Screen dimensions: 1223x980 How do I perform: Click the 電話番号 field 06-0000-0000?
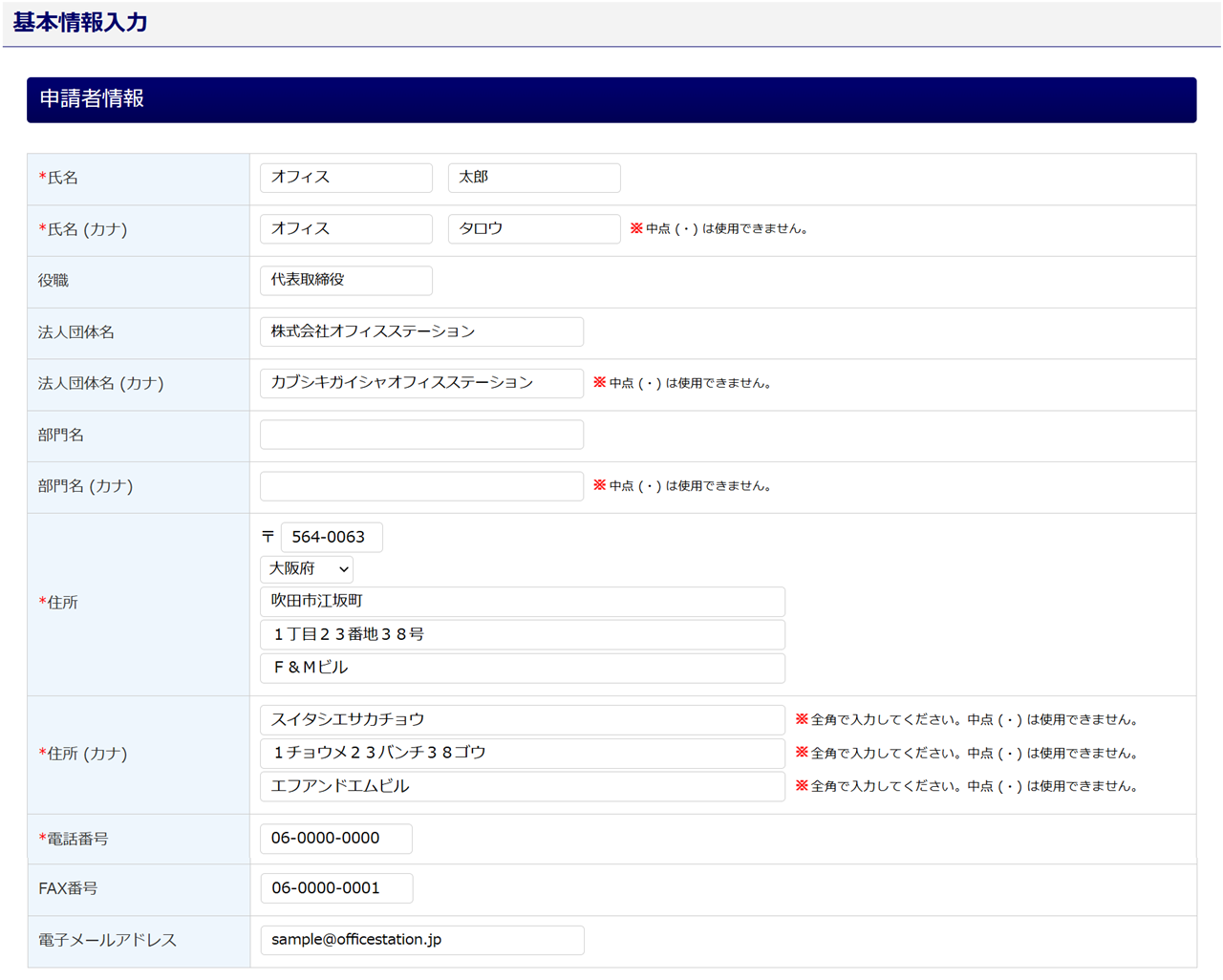point(335,839)
